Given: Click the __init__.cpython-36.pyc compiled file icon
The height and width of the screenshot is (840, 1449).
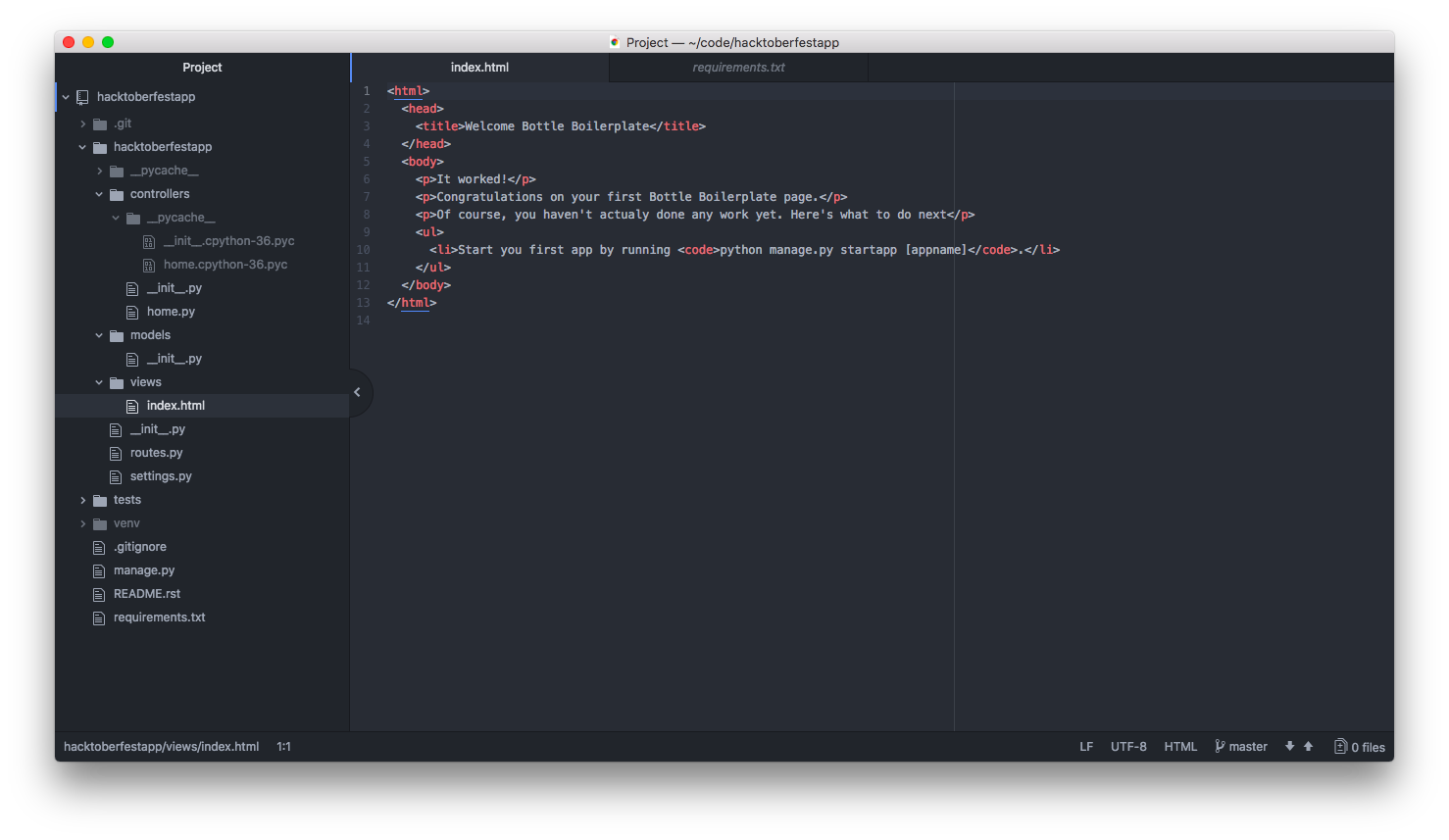Looking at the screenshot, I should point(149,240).
